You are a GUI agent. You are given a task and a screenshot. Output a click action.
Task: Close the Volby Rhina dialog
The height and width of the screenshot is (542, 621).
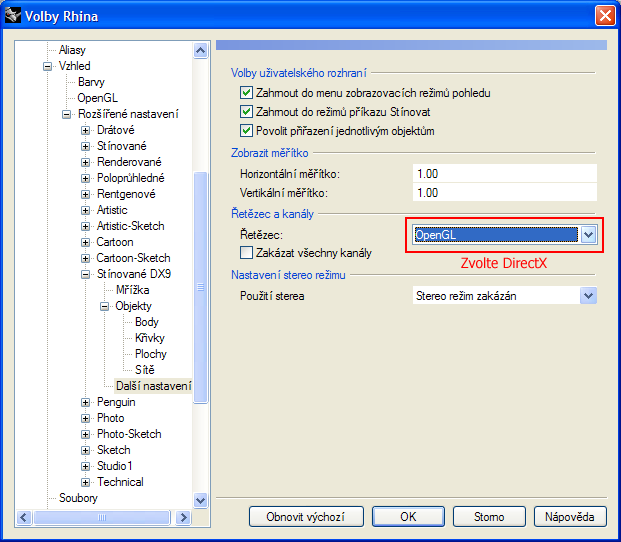pyautogui.click(x=604, y=16)
